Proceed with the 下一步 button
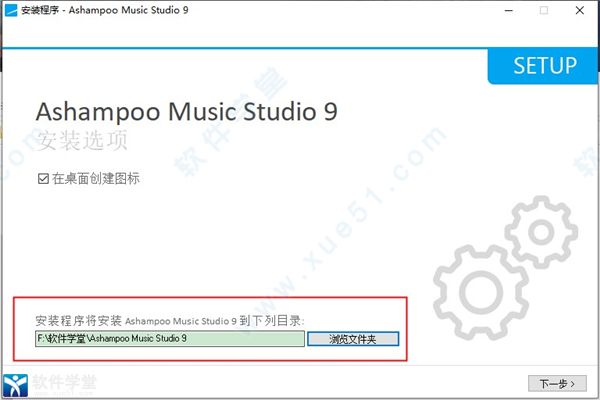The width and height of the screenshot is (600, 400). click(557, 384)
